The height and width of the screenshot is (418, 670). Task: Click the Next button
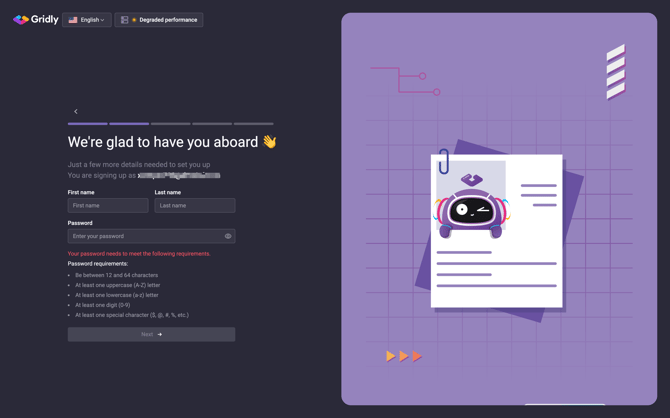click(x=151, y=334)
